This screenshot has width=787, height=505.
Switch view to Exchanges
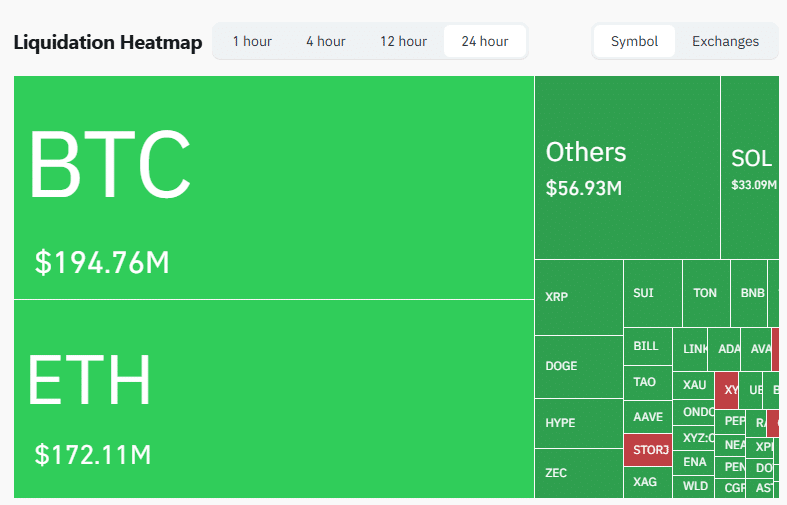pyautogui.click(x=725, y=41)
